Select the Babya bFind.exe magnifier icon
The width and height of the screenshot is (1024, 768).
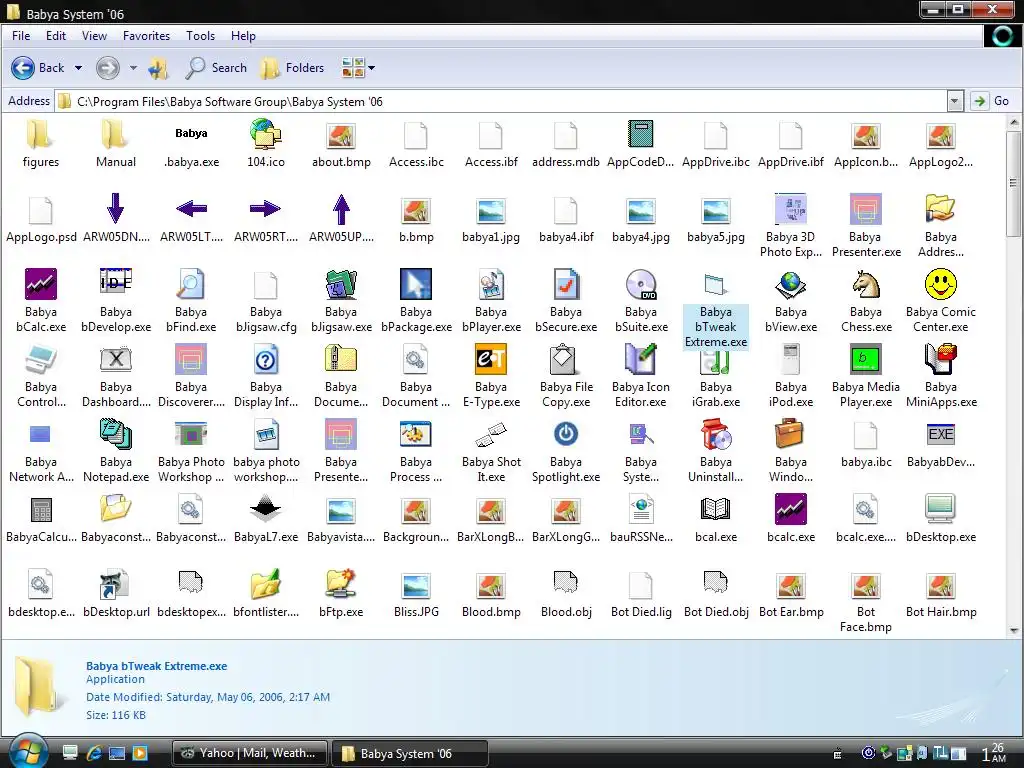point(191,285)
